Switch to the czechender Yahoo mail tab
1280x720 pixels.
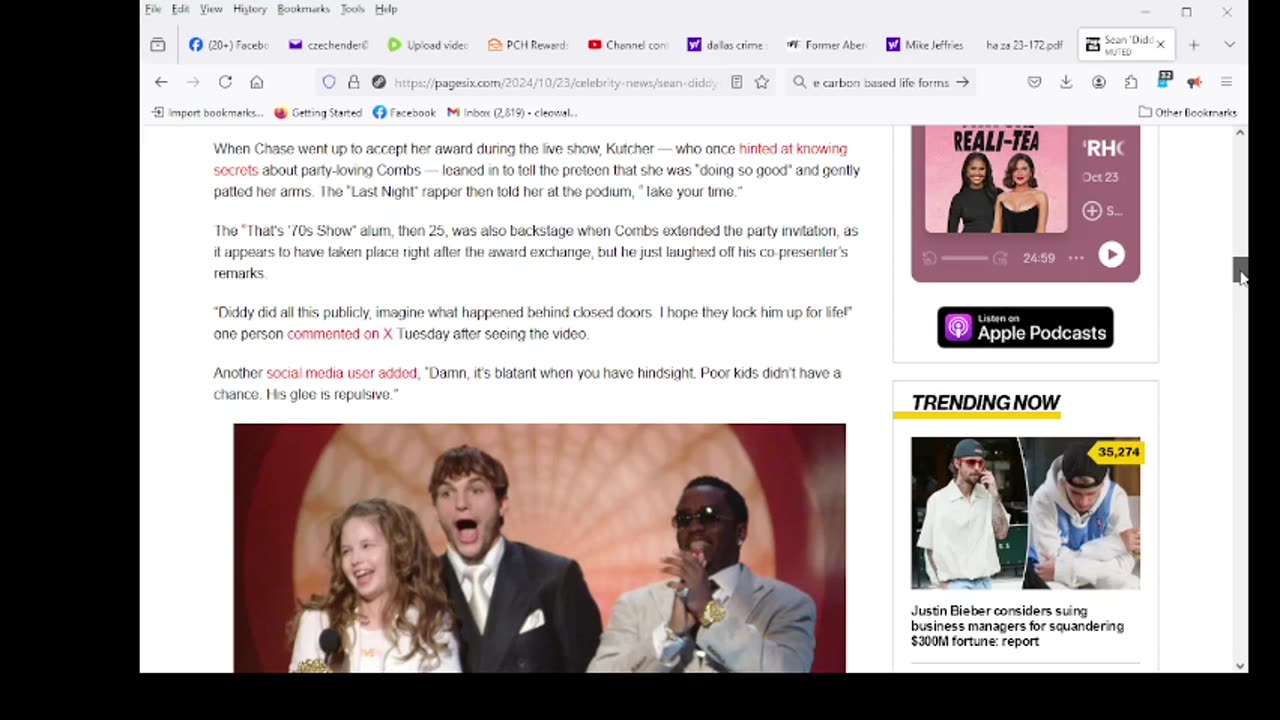(327, 45)
